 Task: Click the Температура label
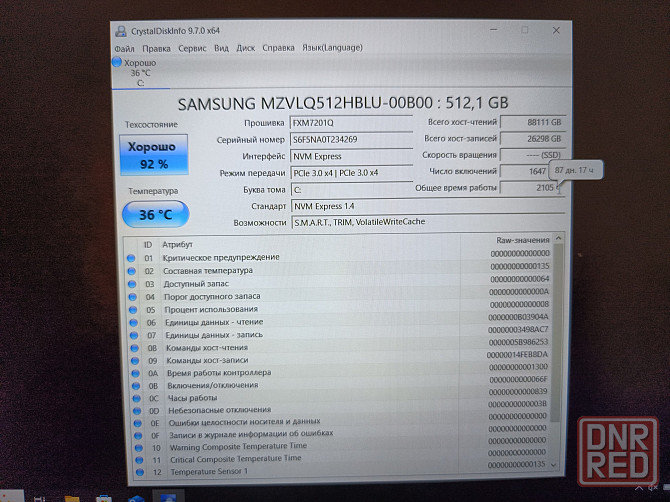[153, 191]
